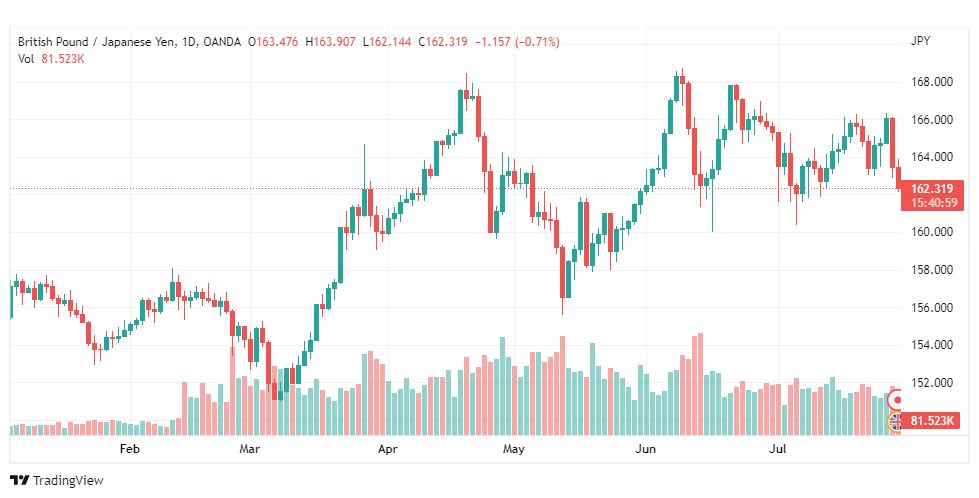
Task: Select the Vol indicator legend label
Action: tap(26, 58)
